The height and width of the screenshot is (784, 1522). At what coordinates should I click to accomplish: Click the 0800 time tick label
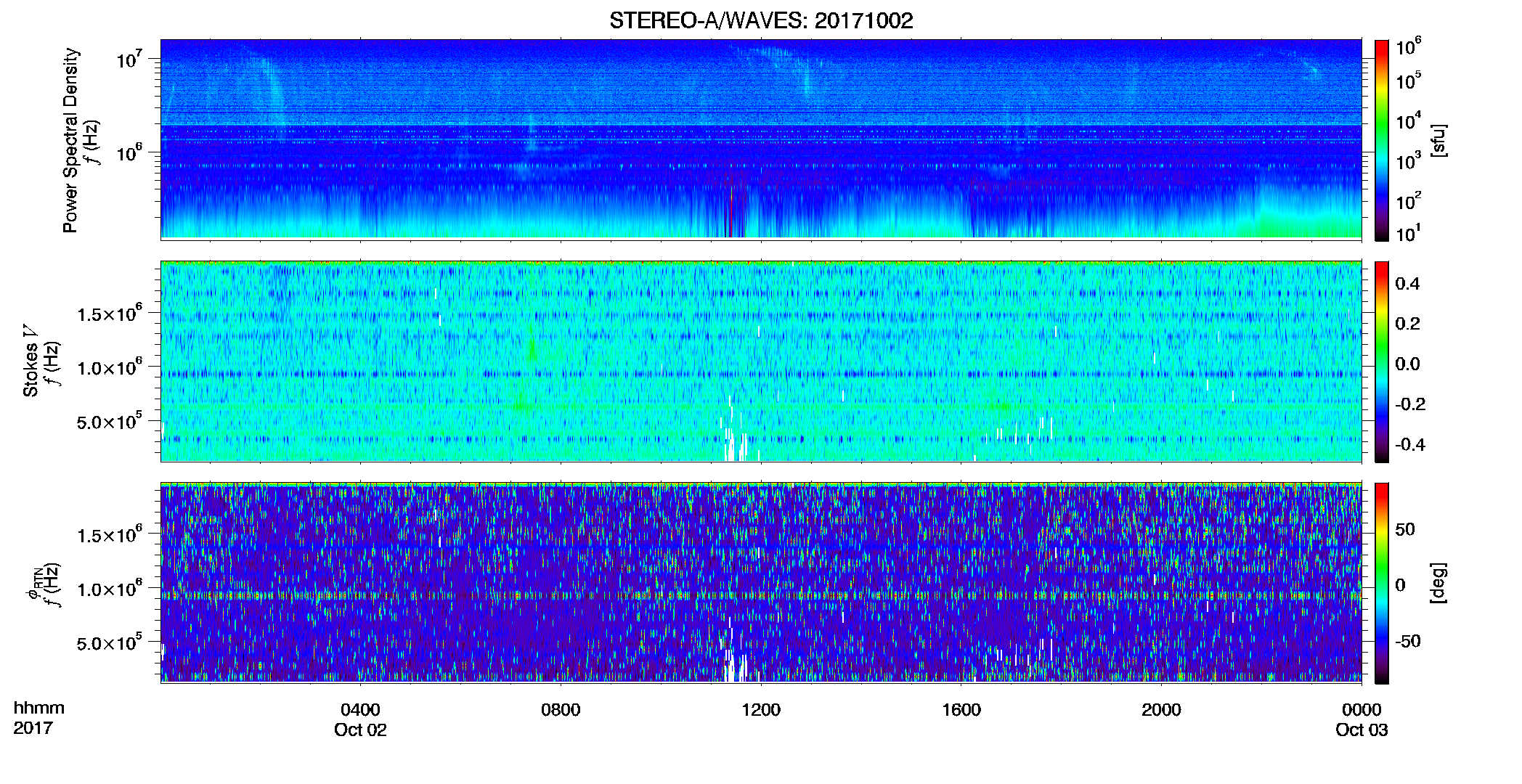coord(561,710)
